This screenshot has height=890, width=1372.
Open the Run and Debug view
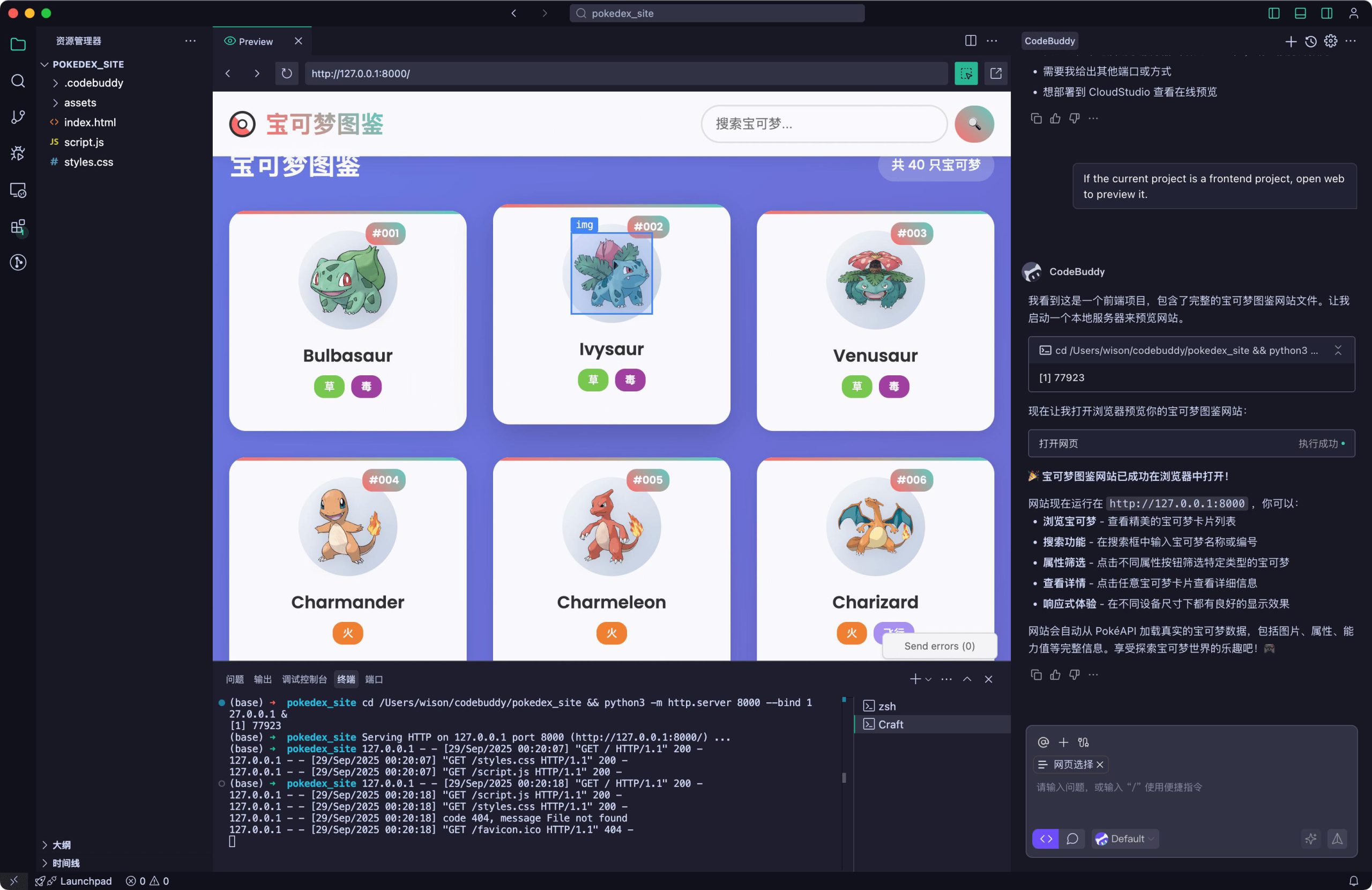pyautogui.click(x=18, y=153)
